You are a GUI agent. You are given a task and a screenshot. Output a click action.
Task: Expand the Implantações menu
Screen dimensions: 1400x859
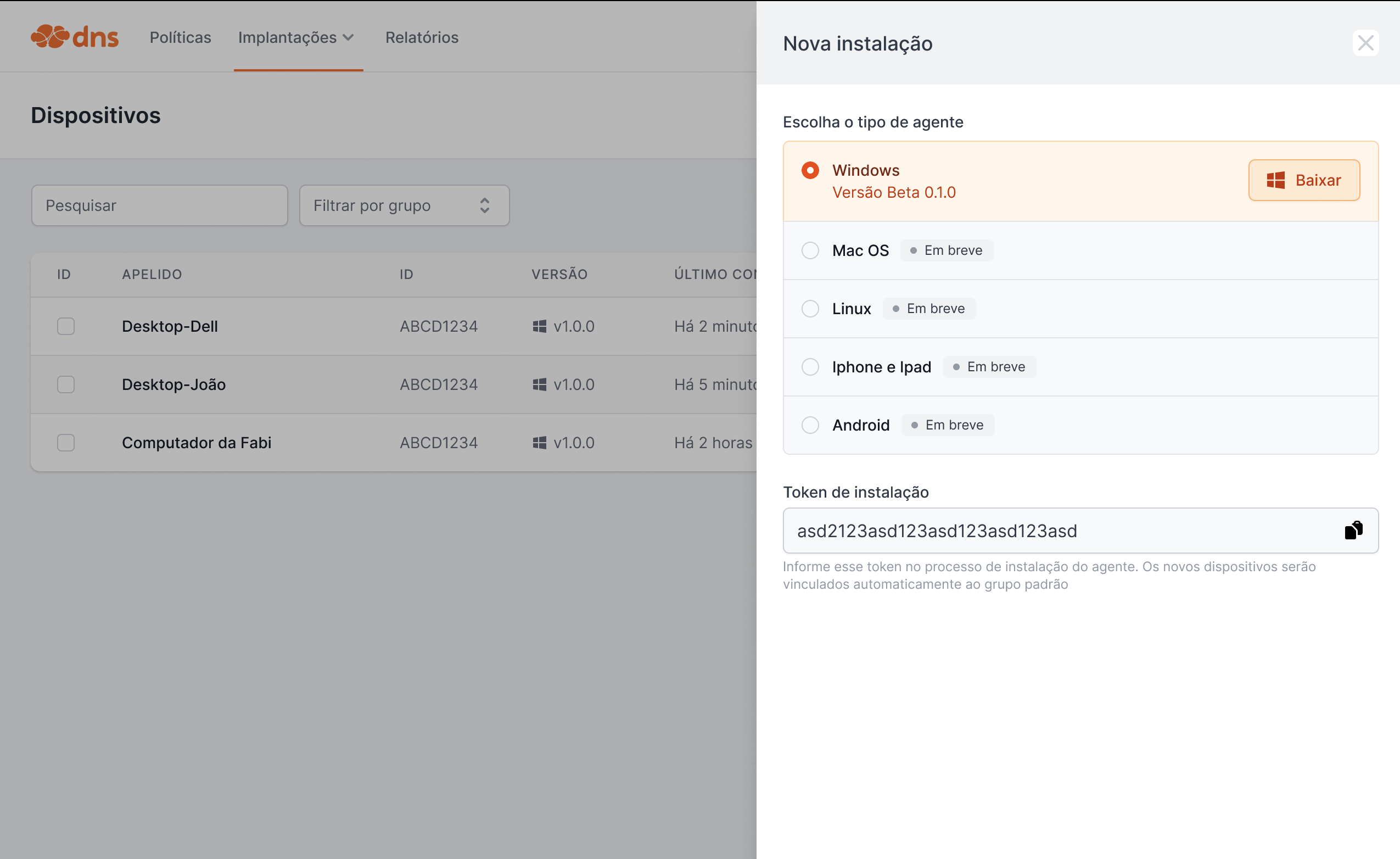pyautogui.click(x=296, y=37)
